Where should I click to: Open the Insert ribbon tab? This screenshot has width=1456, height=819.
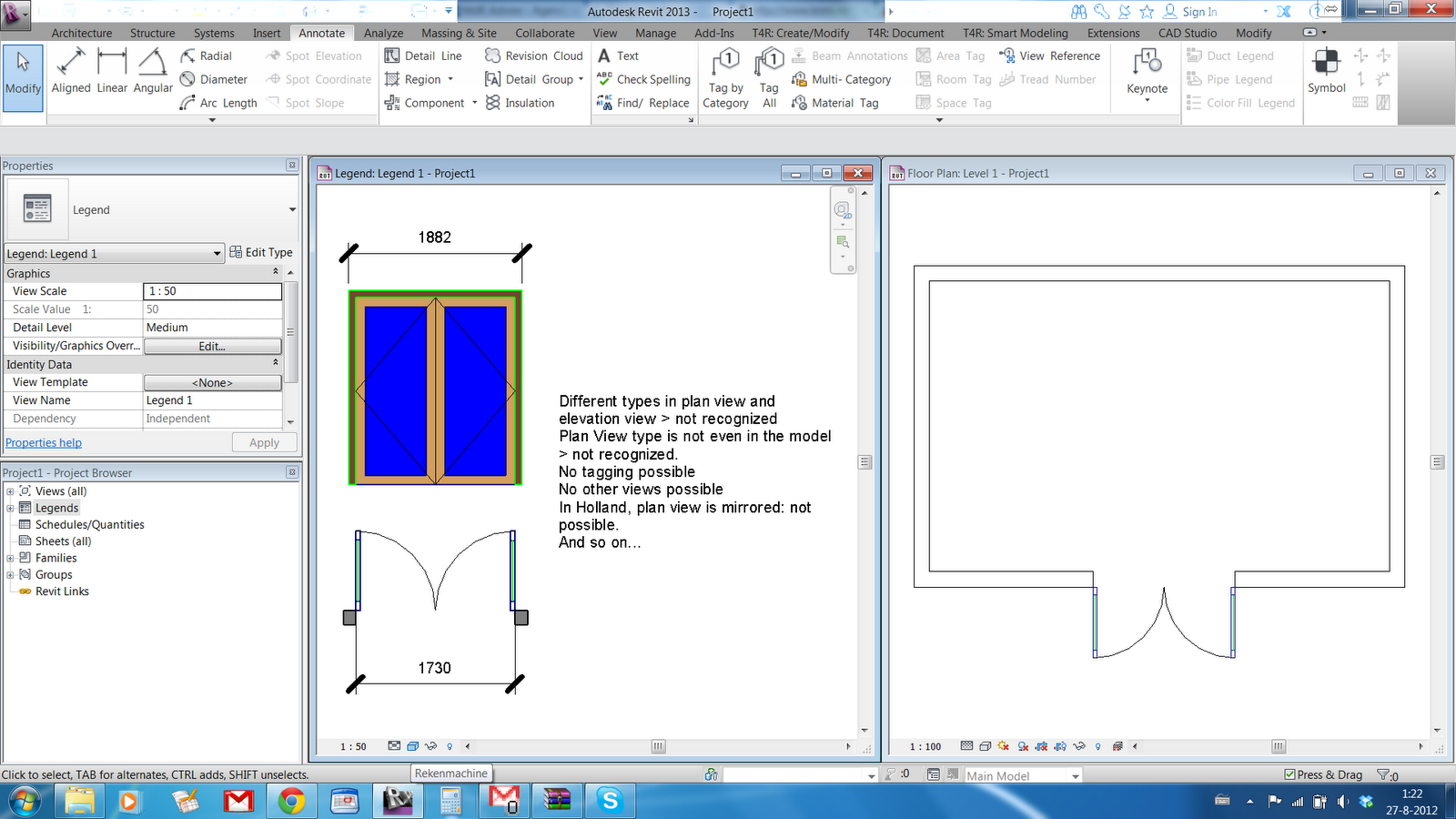point(267,33)
